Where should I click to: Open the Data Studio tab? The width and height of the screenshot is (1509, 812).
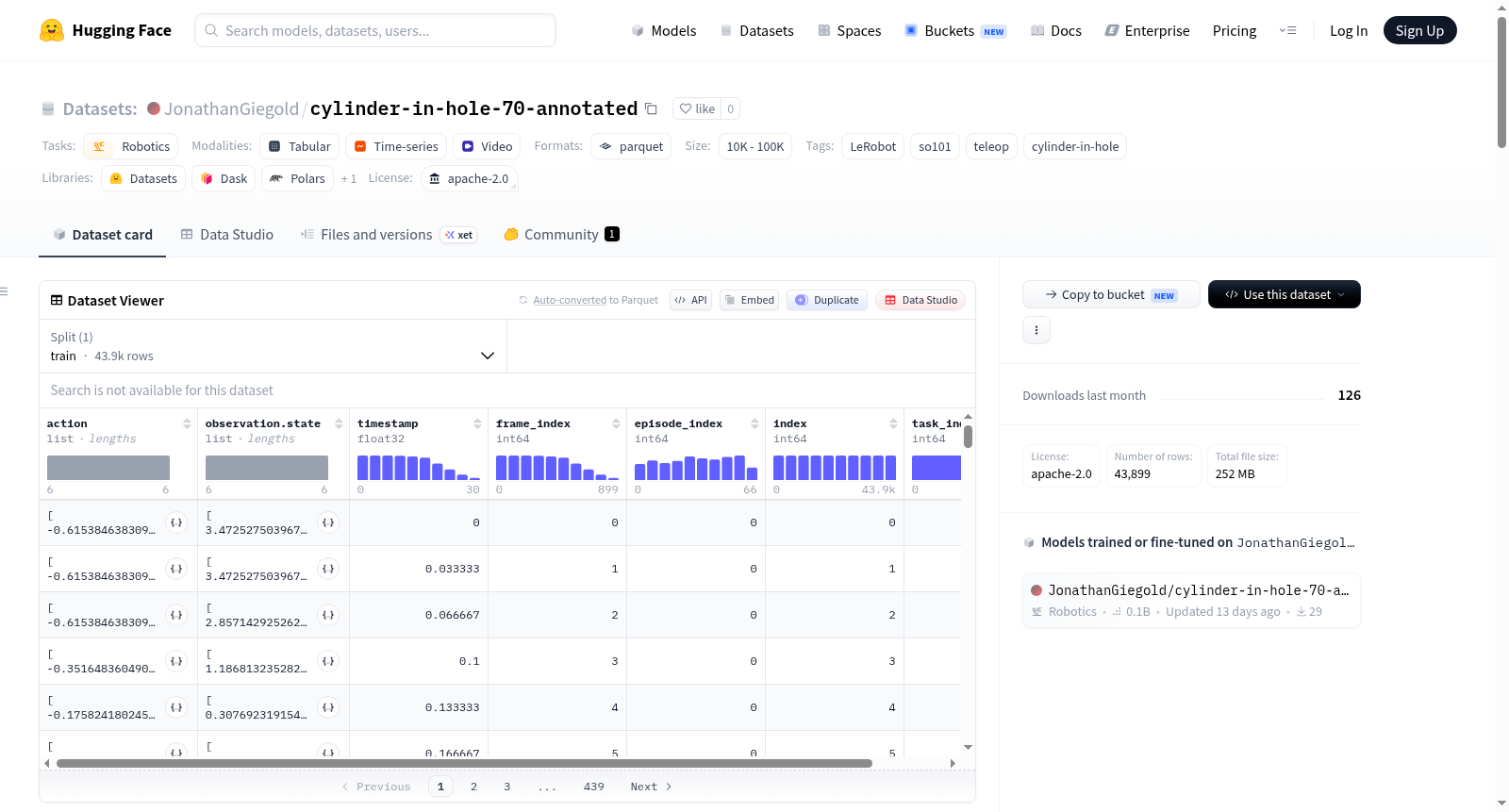(x=227, y=235)
